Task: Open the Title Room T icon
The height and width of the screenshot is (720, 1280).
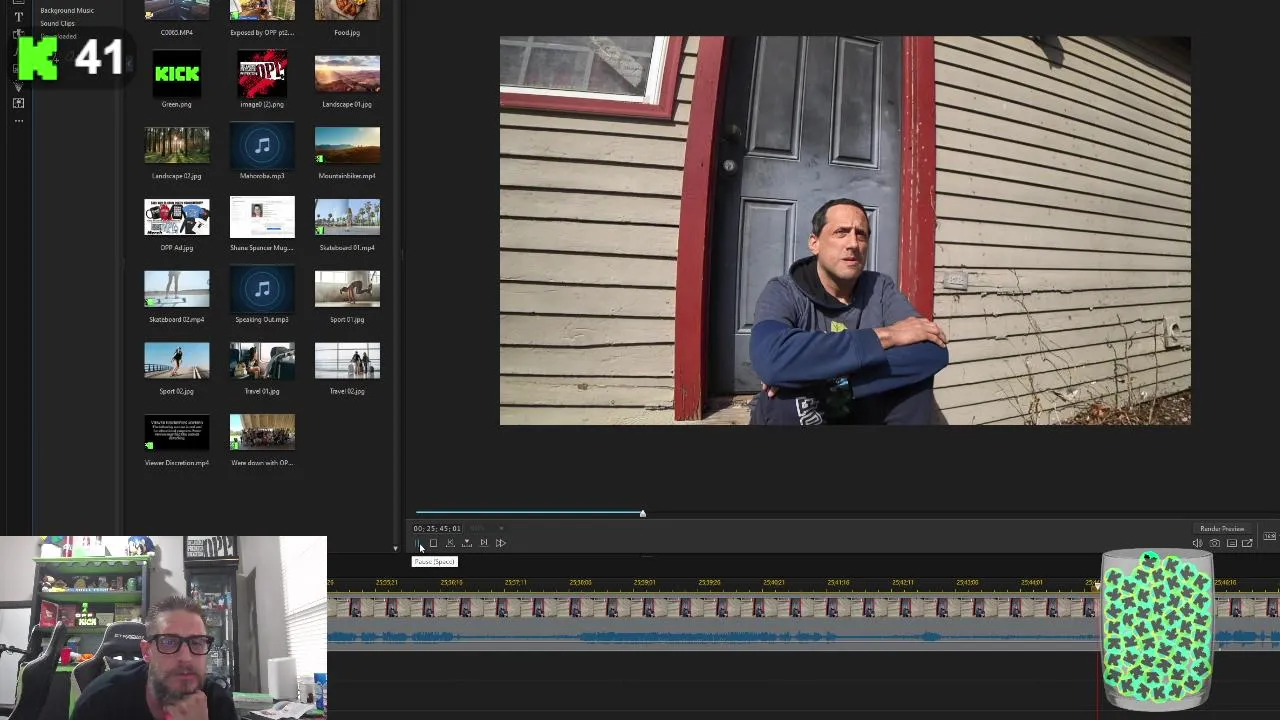Action: [18, 17]
